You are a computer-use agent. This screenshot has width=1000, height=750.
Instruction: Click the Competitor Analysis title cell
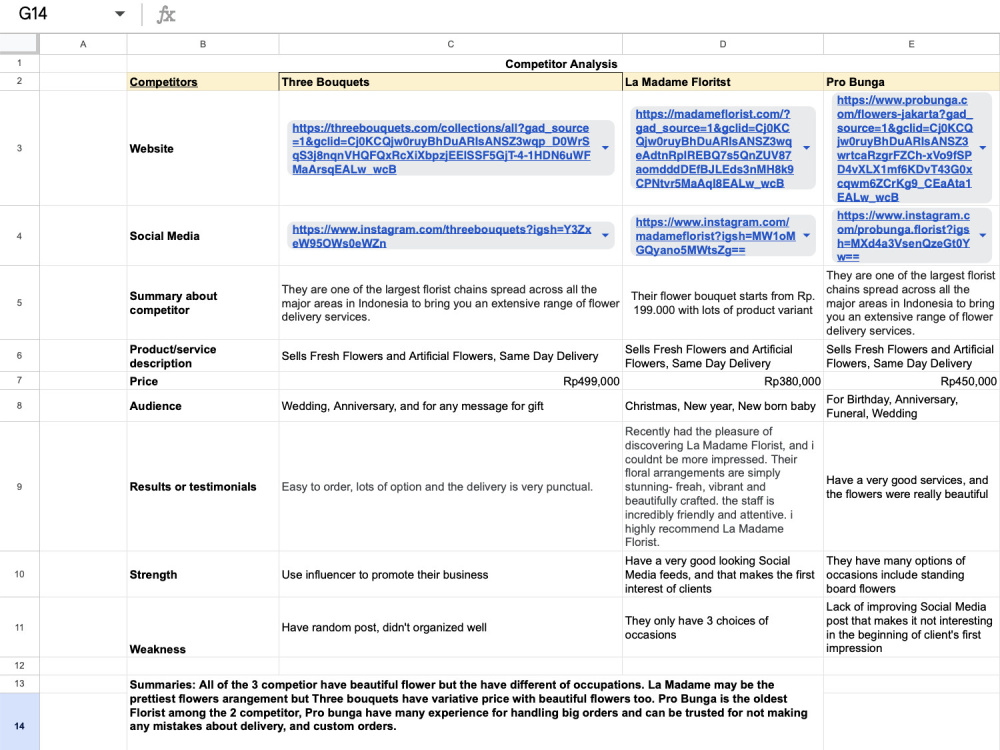click(x=561, y=64)
